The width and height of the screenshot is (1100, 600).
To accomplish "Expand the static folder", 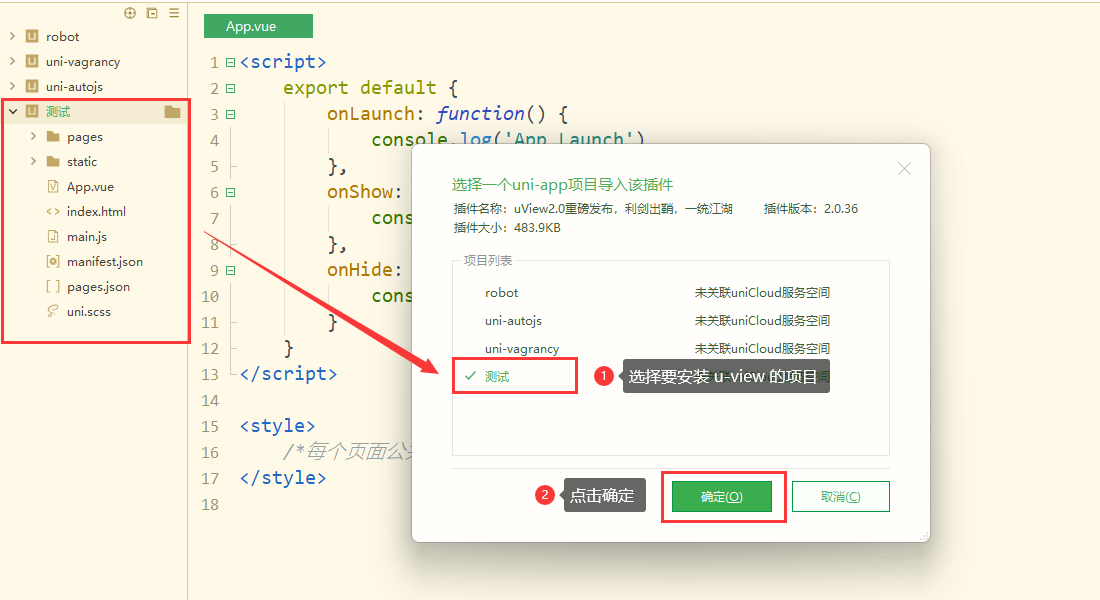I will (x=33, y=161).
